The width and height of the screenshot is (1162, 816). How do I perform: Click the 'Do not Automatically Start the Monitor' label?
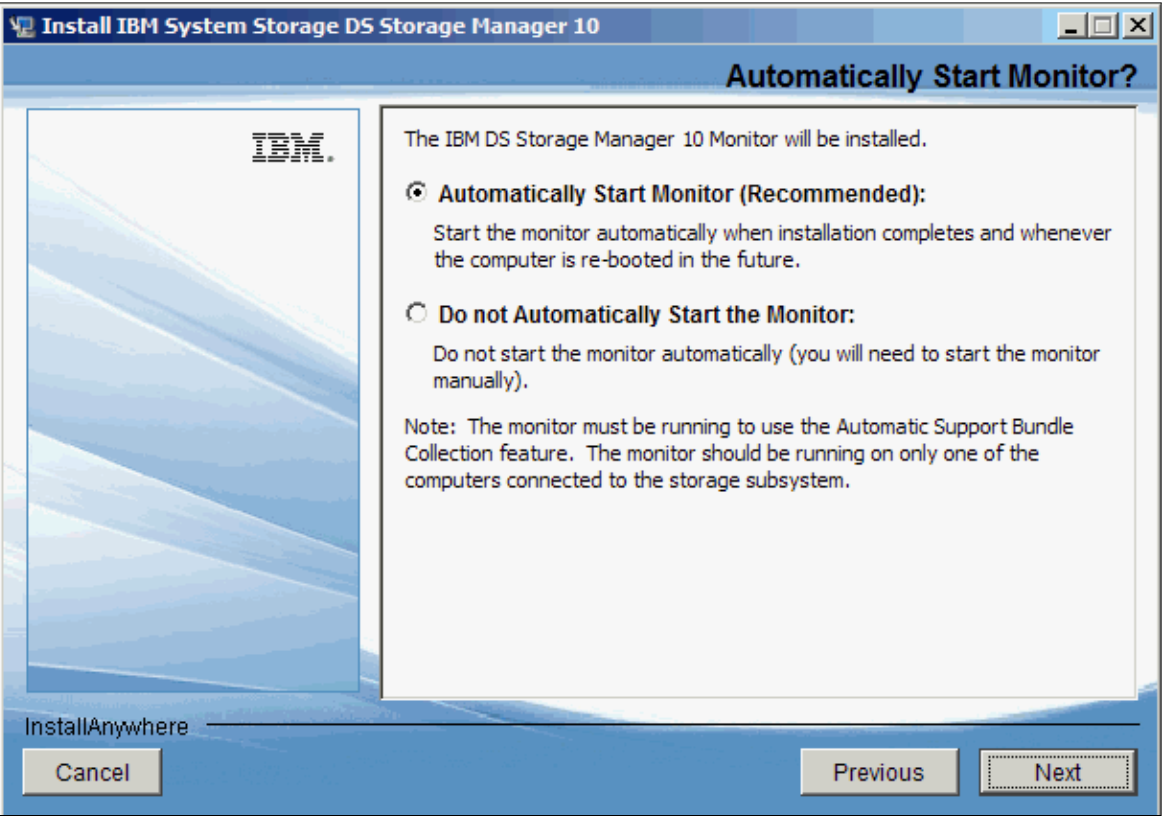click(647, 315)
